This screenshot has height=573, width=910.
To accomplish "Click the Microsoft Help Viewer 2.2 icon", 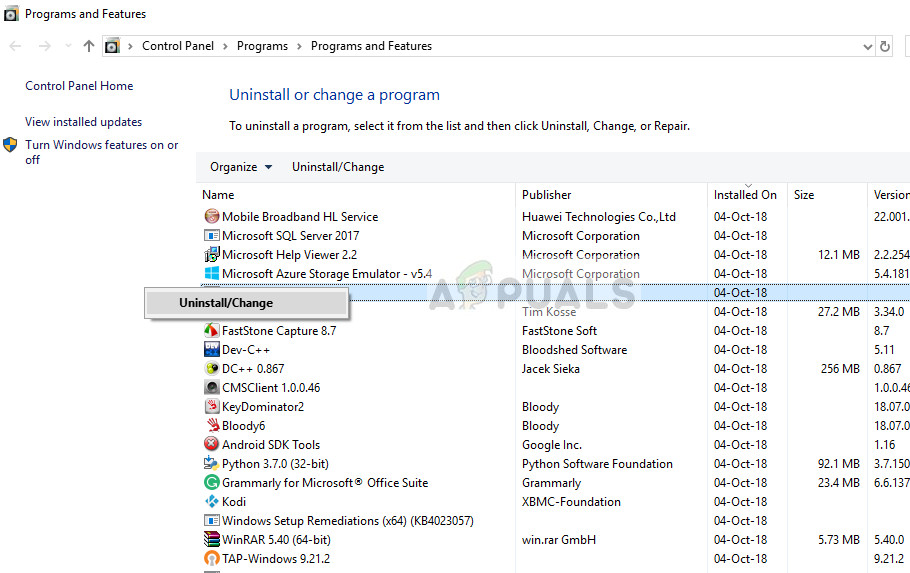I will pos(212,254).
